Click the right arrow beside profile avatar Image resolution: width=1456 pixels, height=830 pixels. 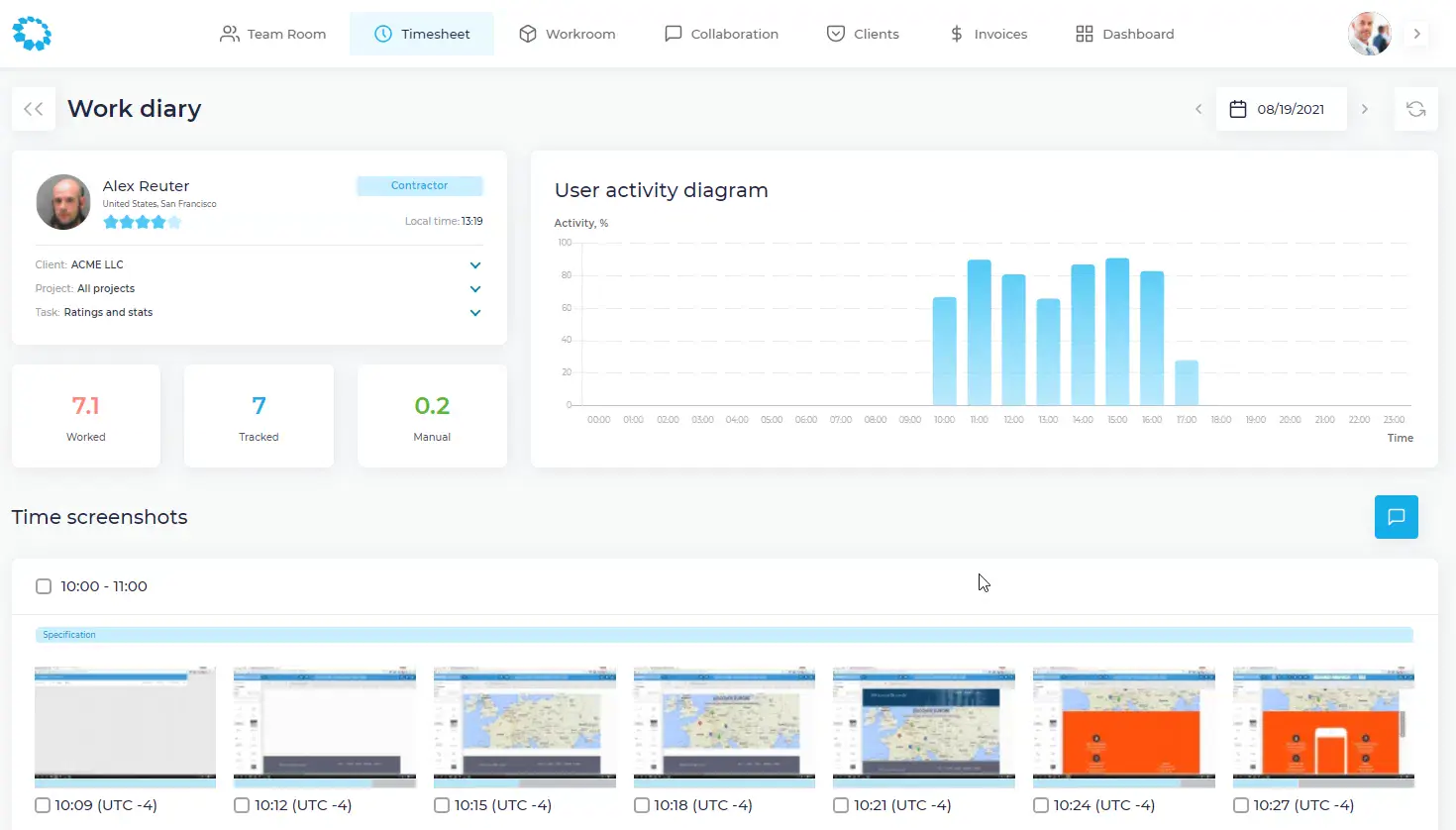click(1417, 34)
